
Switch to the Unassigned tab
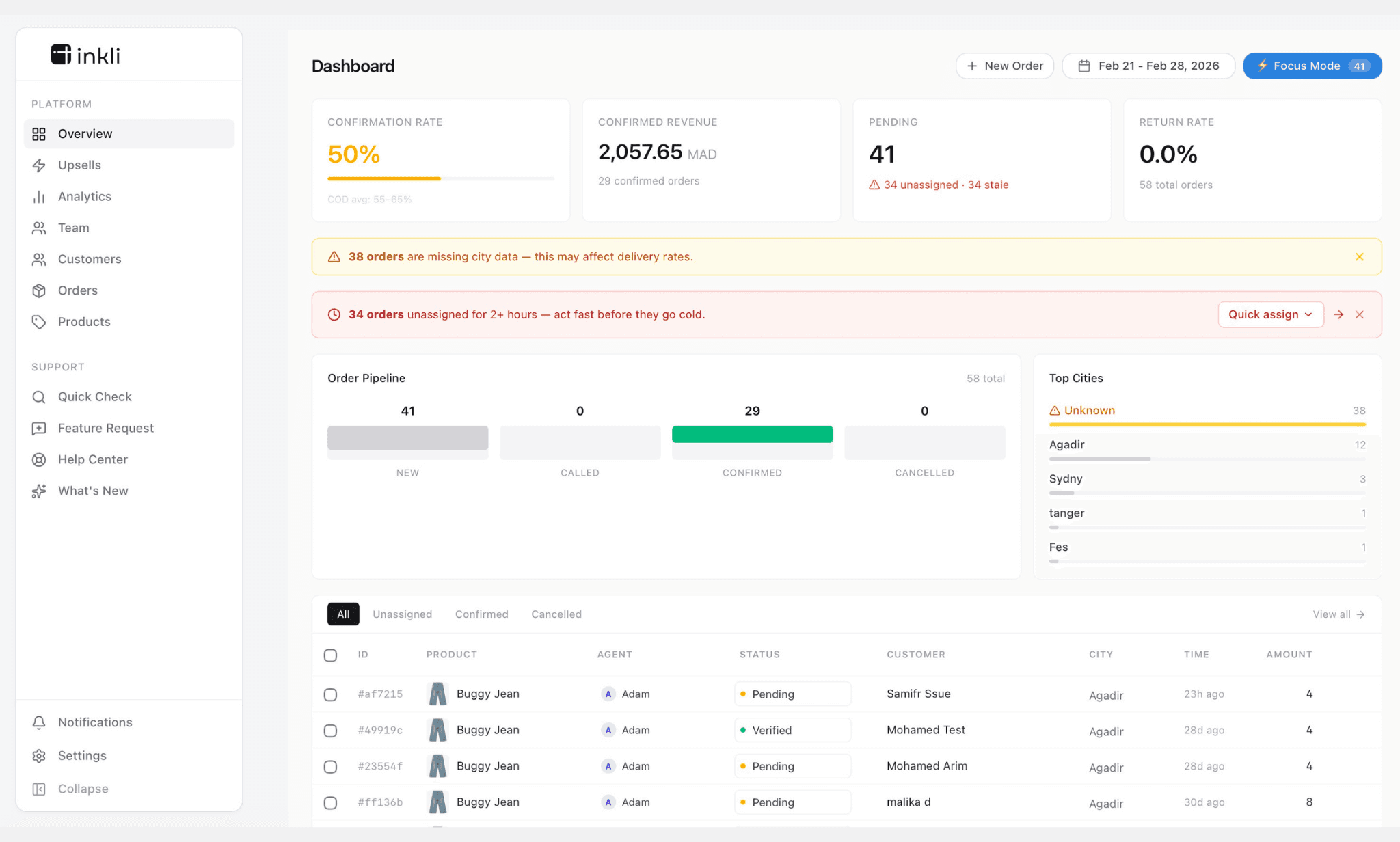coord(402,614)
